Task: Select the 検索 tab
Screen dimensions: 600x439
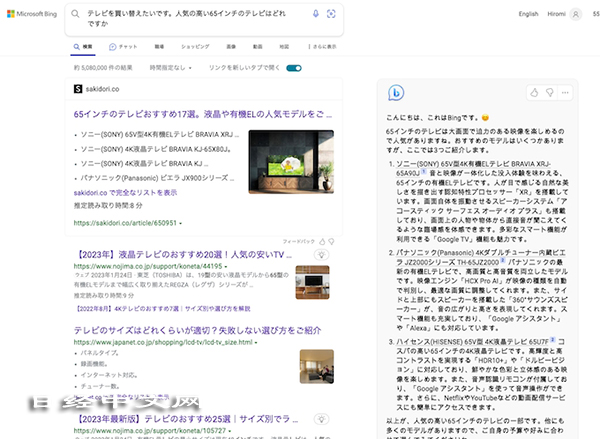Action: tap(83, 47)
